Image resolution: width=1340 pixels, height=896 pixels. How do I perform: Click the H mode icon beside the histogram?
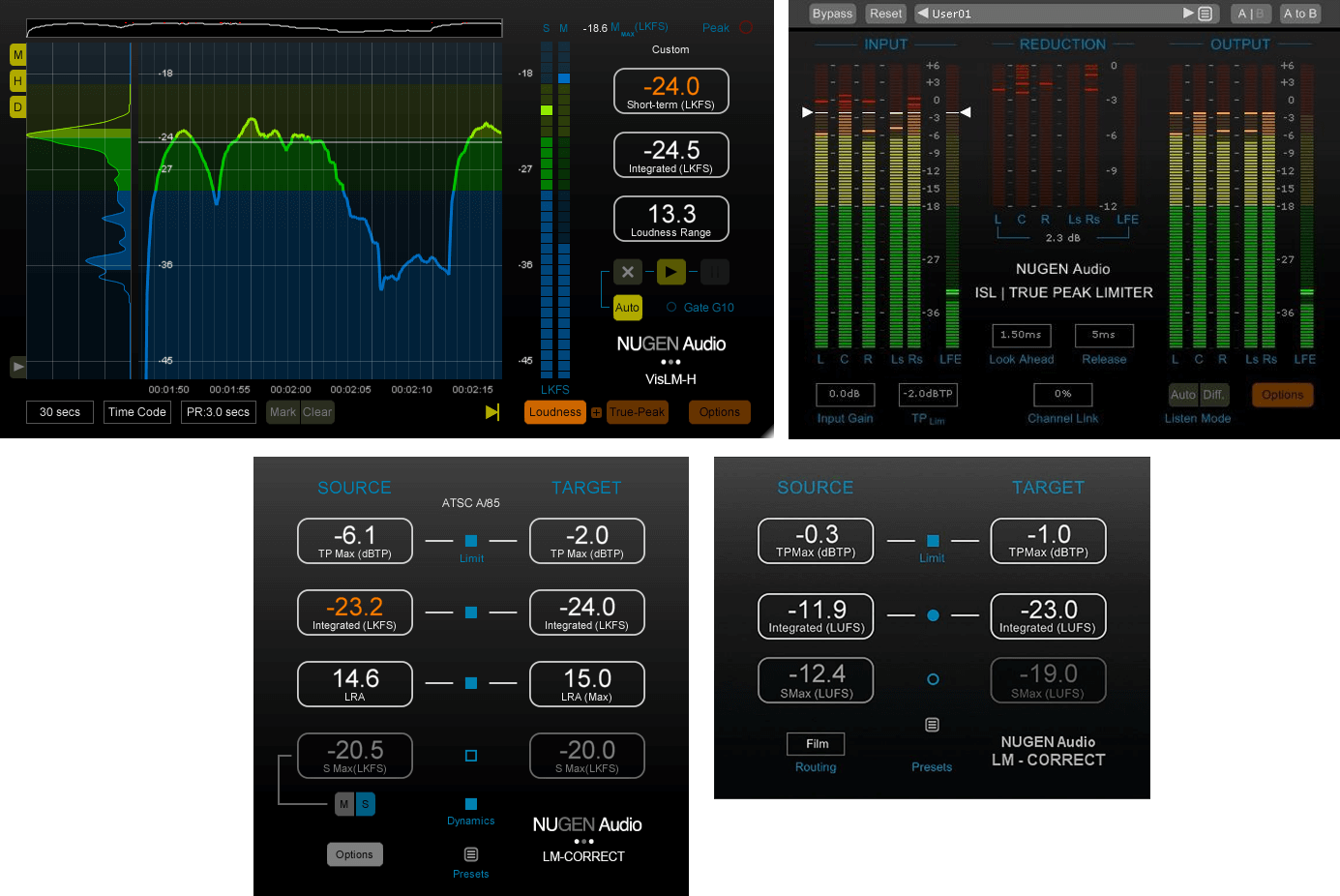(x=16, y=81)
